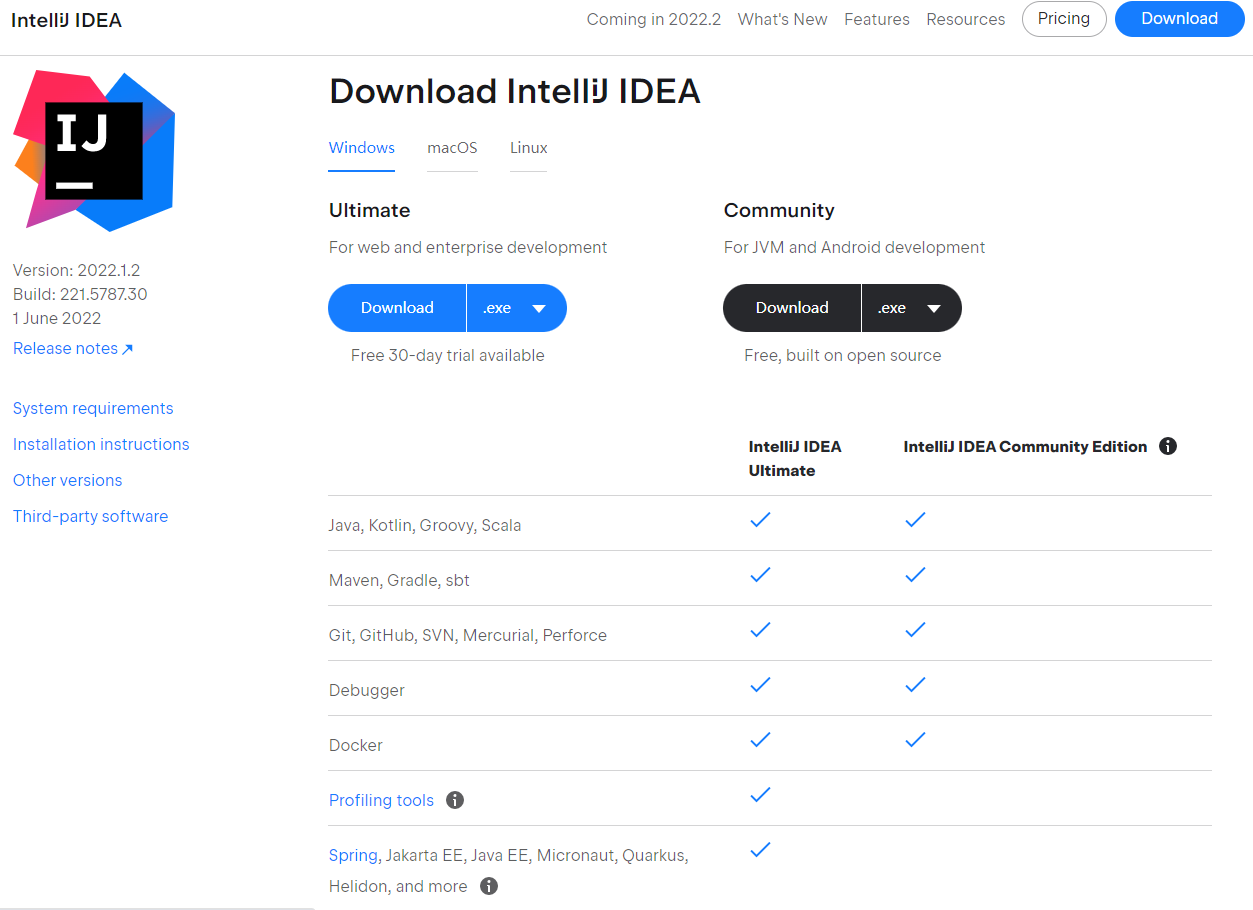Switch to the macOS tab
Screen dimensions: 1253x910
tap(452, 148)
